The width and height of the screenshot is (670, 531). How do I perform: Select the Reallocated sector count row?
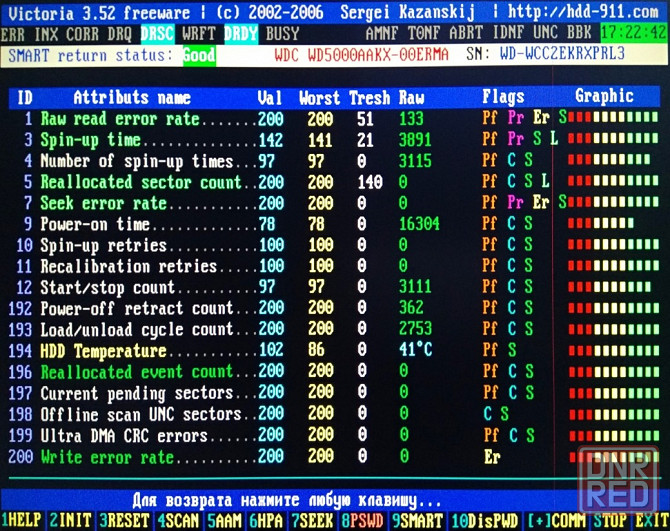[140, 182]
